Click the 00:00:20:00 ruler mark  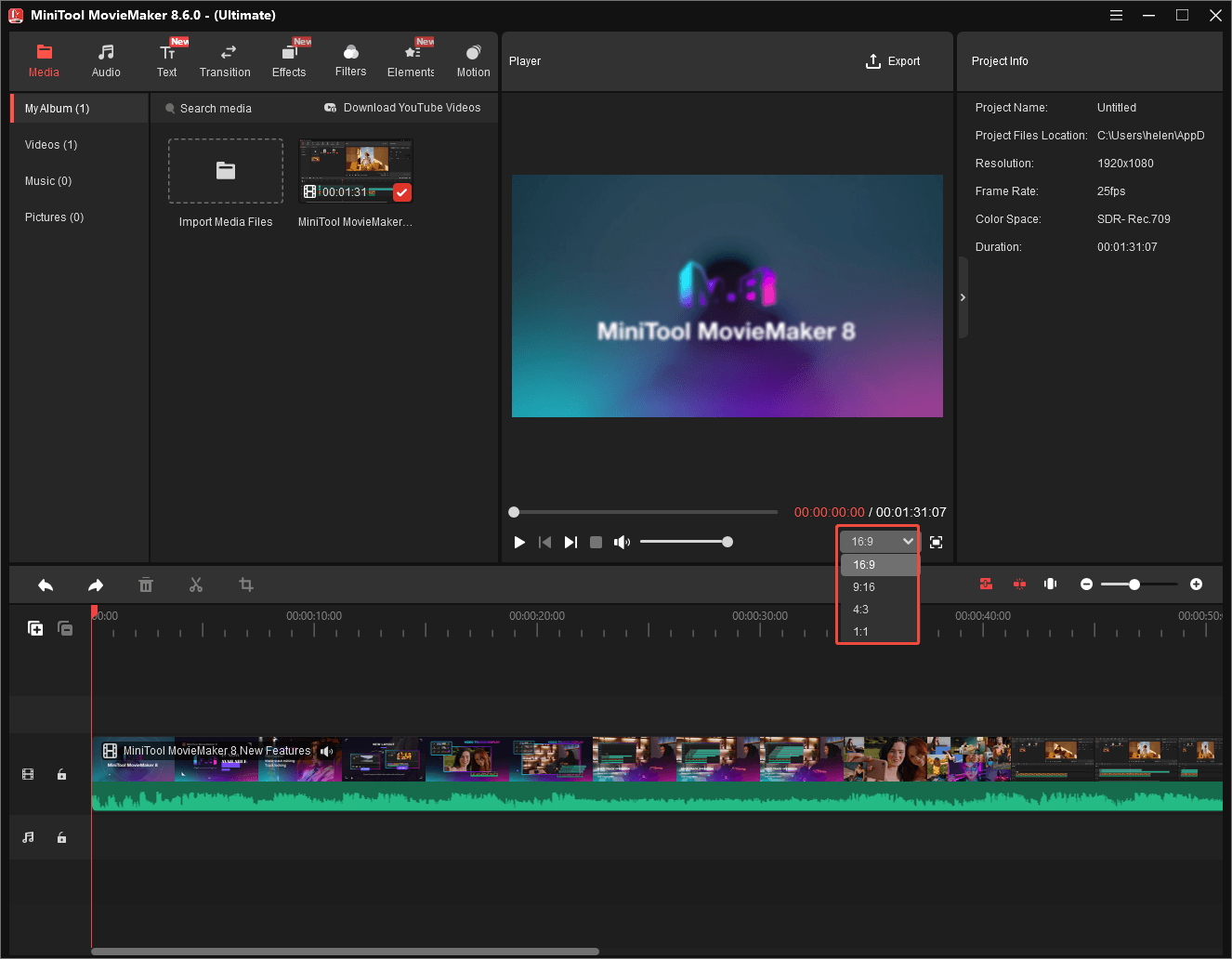(x=537, y=616)
